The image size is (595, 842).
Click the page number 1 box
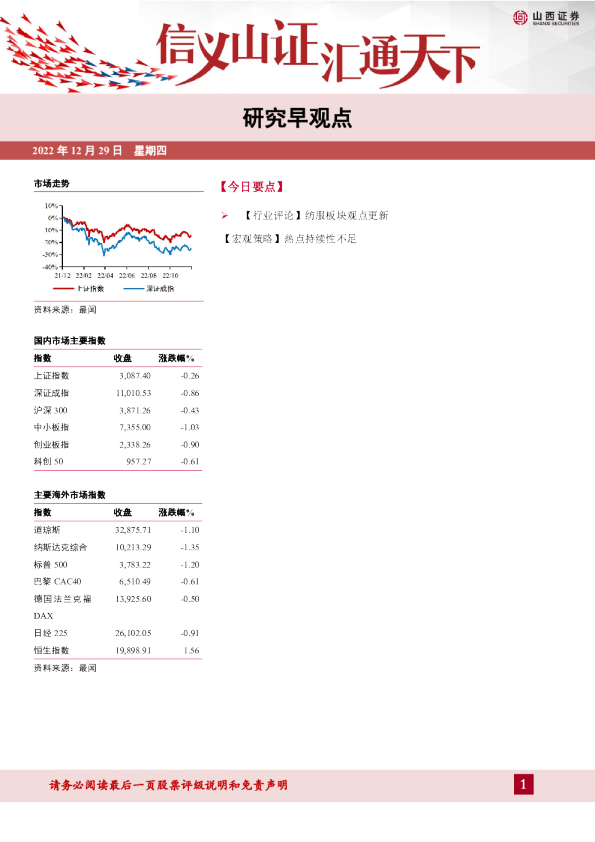pyautogui.click(x=524, y=785)
